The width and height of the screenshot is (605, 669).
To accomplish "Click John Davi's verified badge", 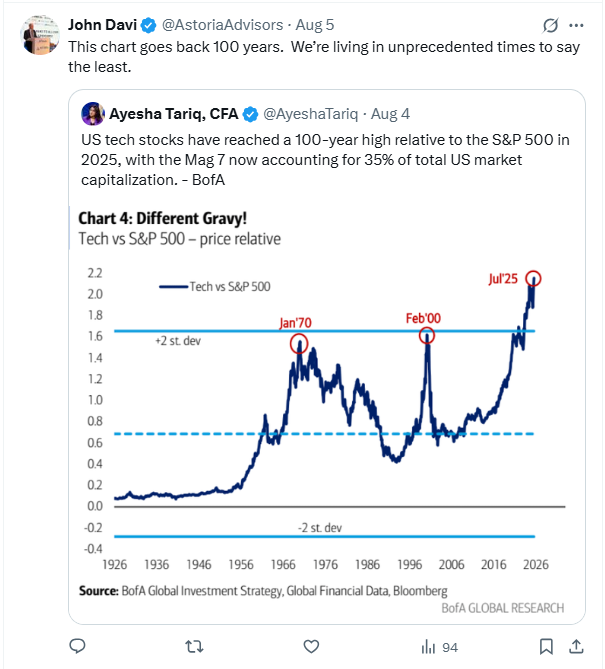I will 148,26.
